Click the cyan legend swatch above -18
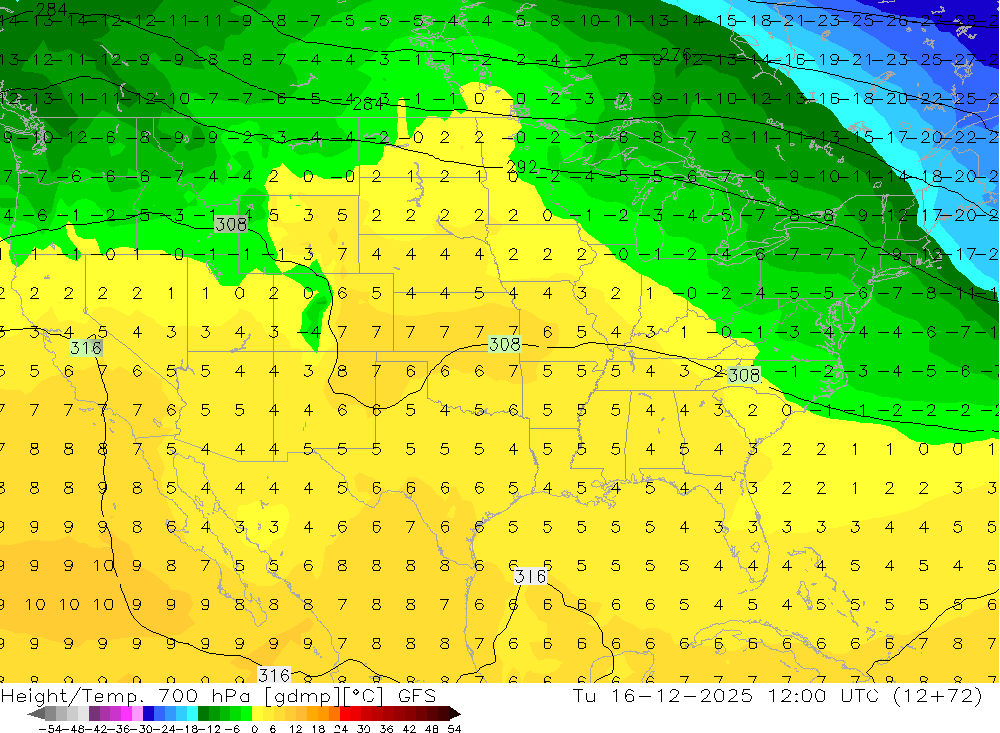The width and height of the screenshot is (1000, 733). coord(192,714)
